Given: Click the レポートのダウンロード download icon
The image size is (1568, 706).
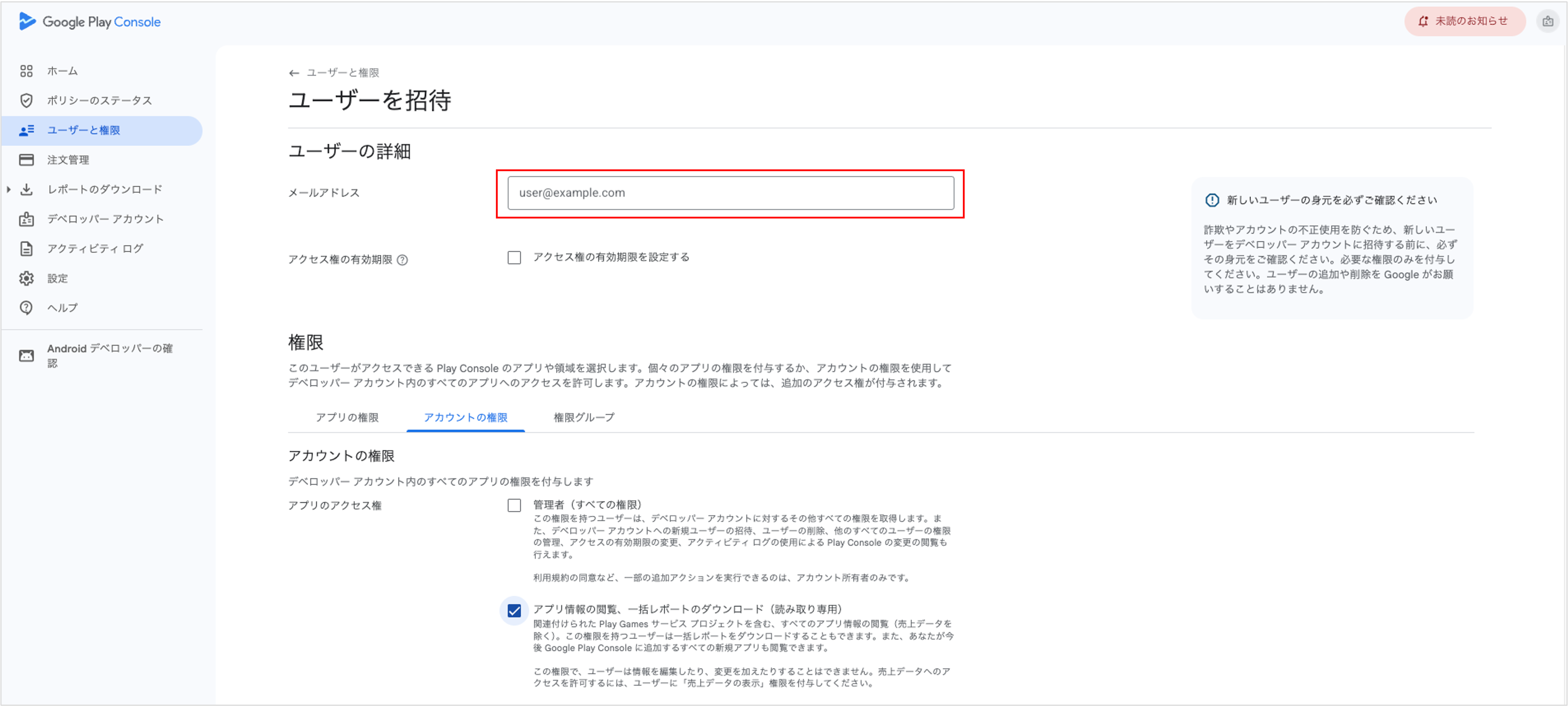Looking at the screenshot, I should [x=26, y=189].
